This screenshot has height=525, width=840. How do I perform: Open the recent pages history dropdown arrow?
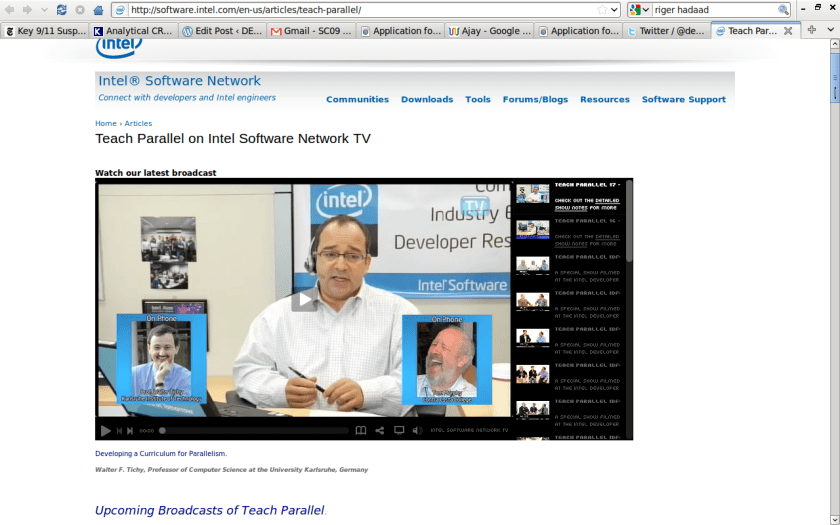44,10
